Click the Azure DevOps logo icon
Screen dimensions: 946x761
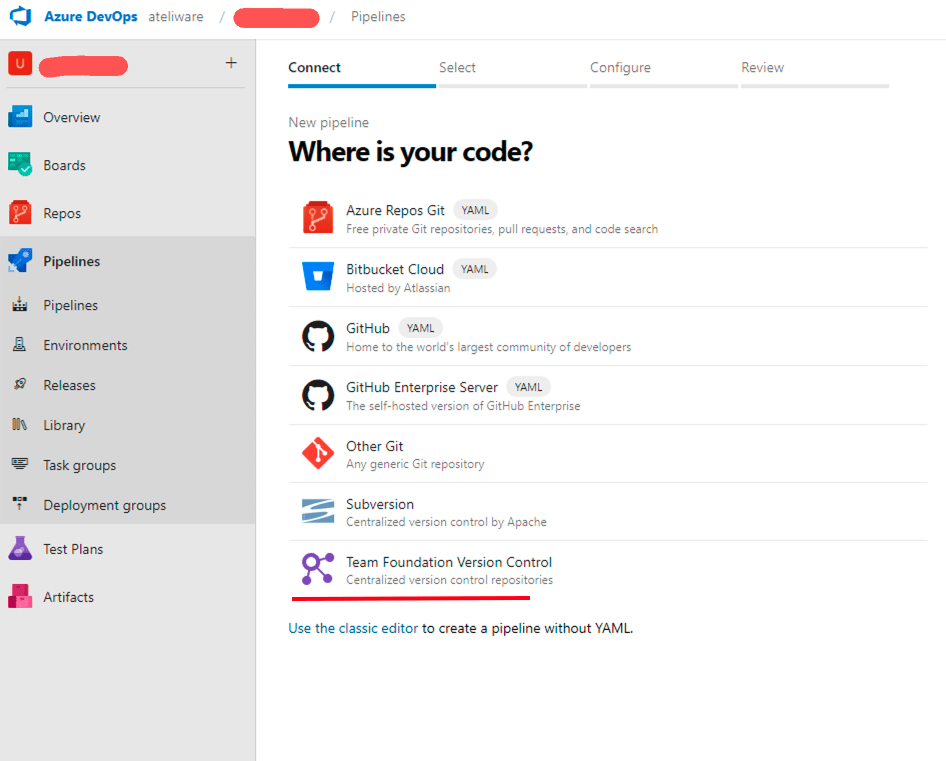pos(21,16)
